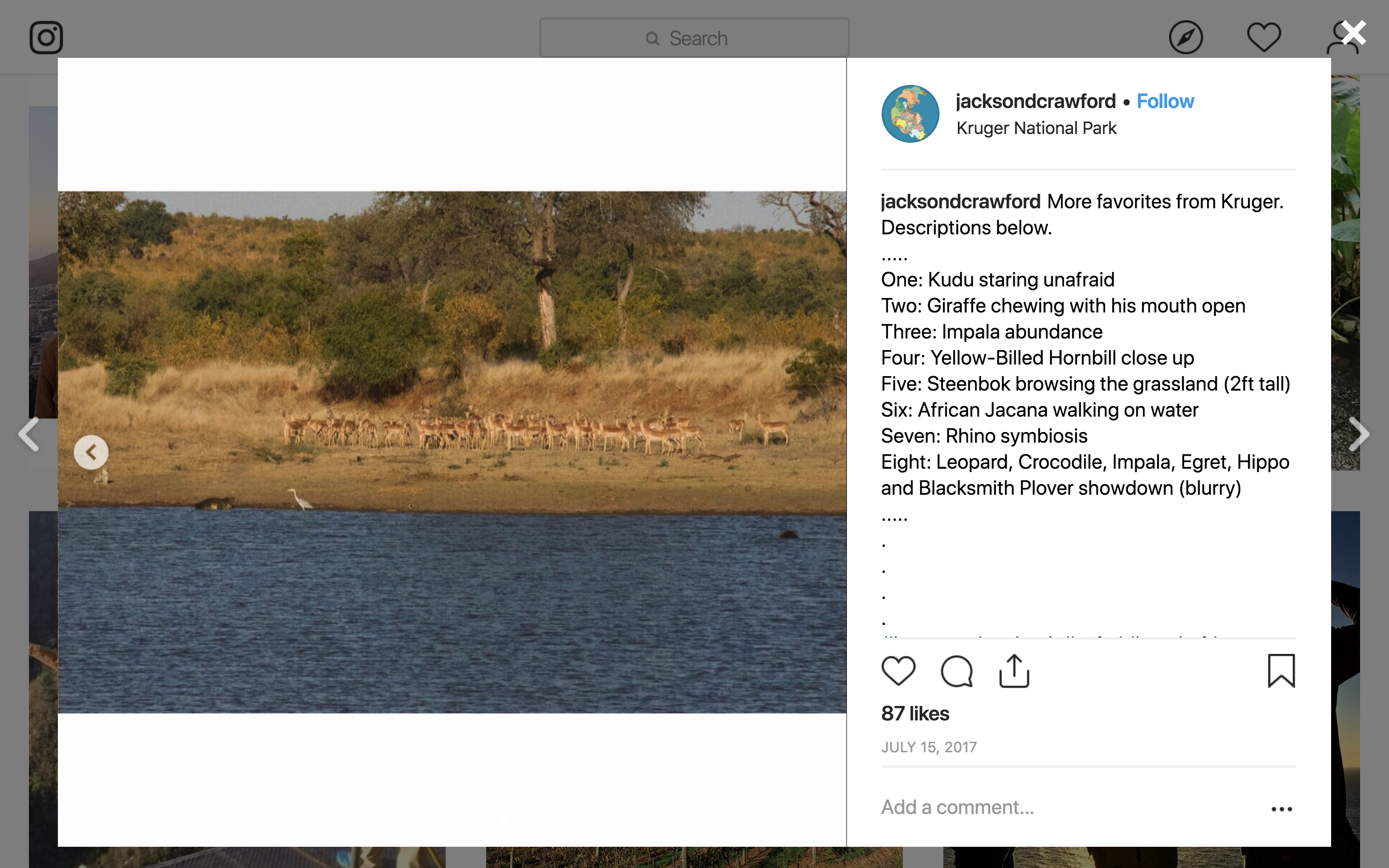Save post with bookmark icon
This screenshot has height=868, width=1389.
coord(1281,670)
